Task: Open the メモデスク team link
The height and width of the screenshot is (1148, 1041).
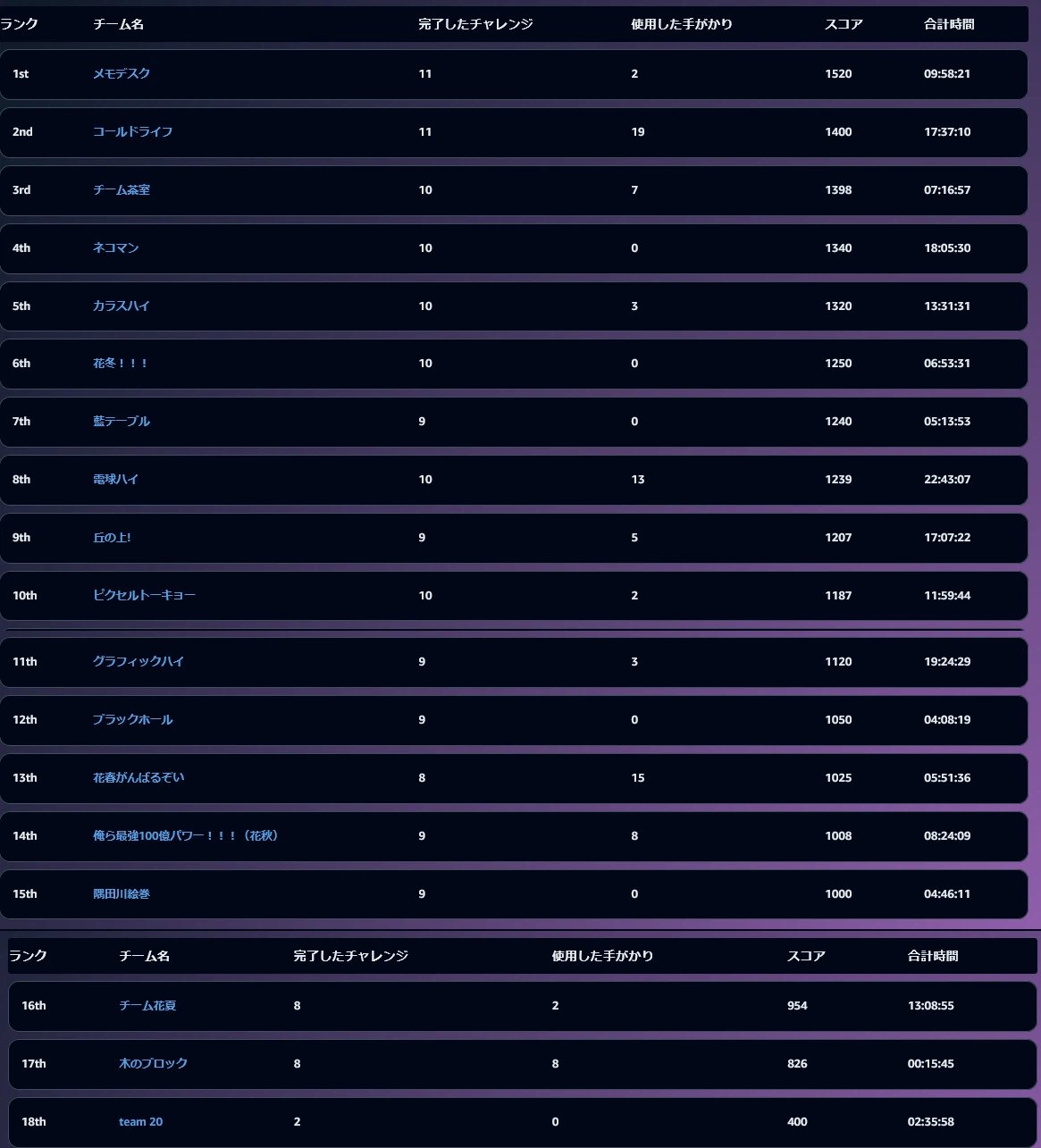Action: tap(122, 74)
